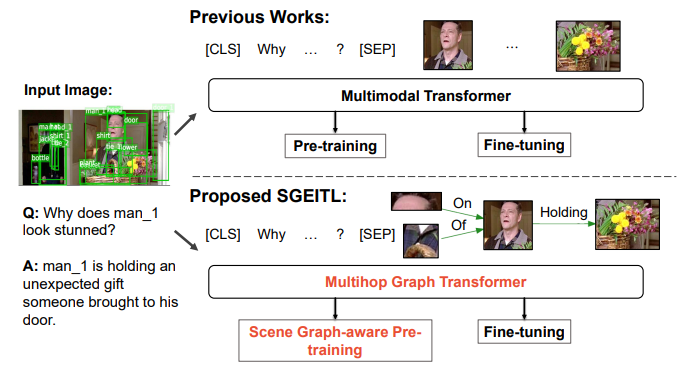The width and height of the screenshot is (684, 373).
Task: Click the input image with bounding boxes
Action: 94,148
